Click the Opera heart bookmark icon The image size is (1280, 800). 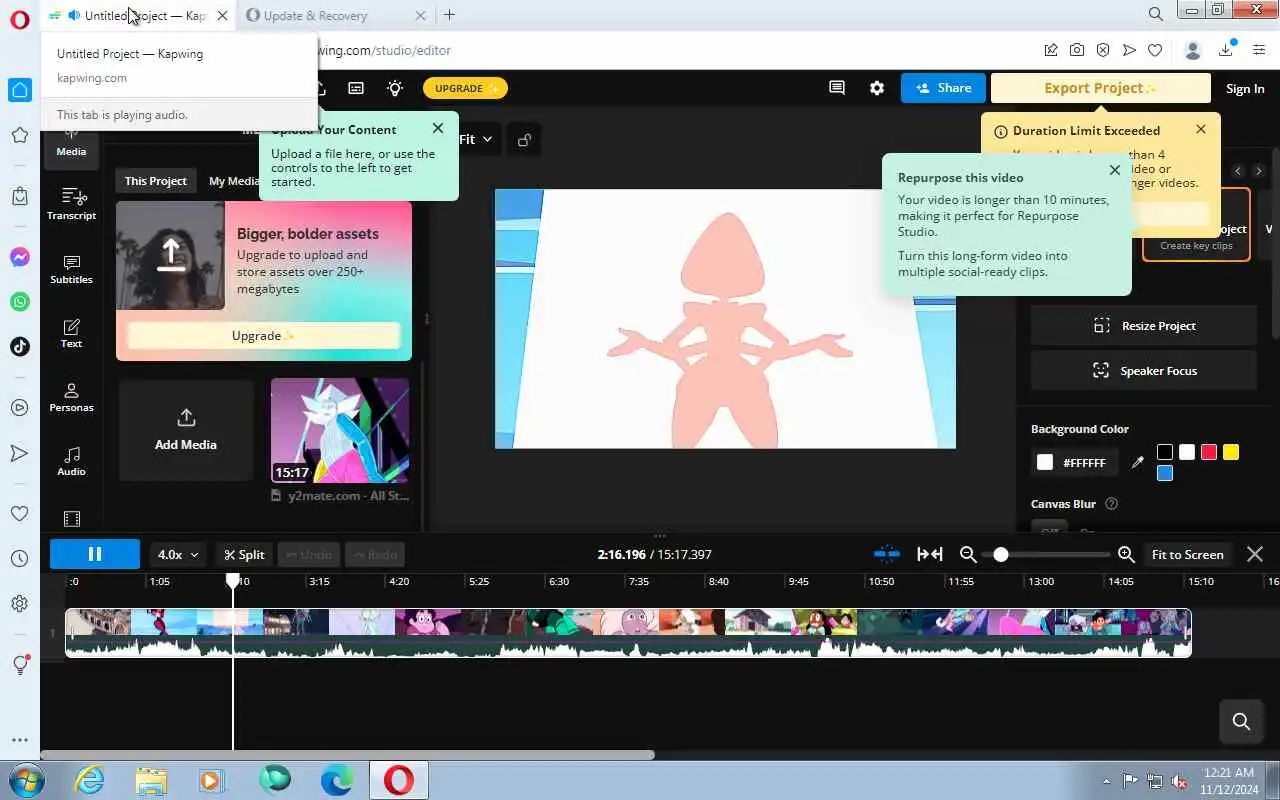(1155, 50)
